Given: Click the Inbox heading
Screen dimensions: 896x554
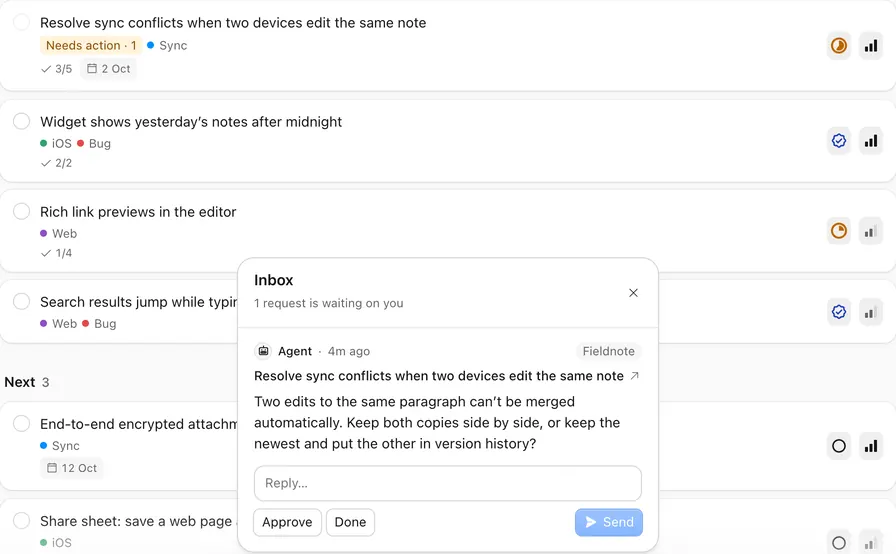Looking at the screenshot, I should [274, 280].
